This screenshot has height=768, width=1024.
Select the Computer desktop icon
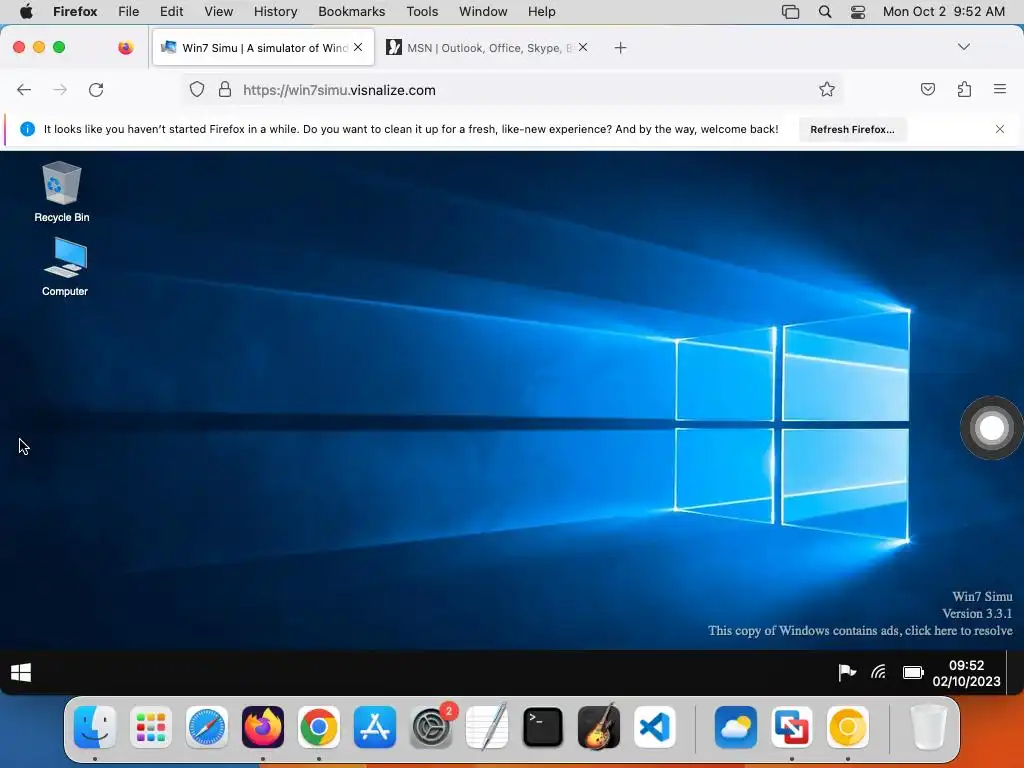65,266
